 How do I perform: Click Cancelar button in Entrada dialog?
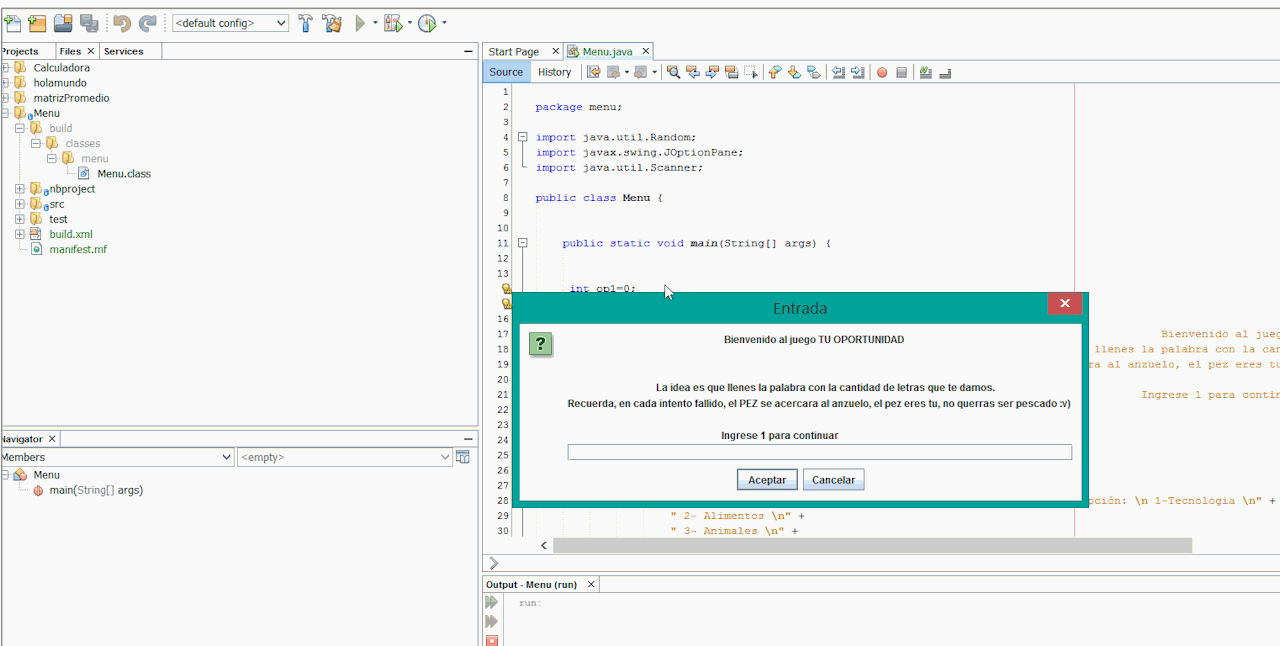pyautogui.click(x=833, y=480)
